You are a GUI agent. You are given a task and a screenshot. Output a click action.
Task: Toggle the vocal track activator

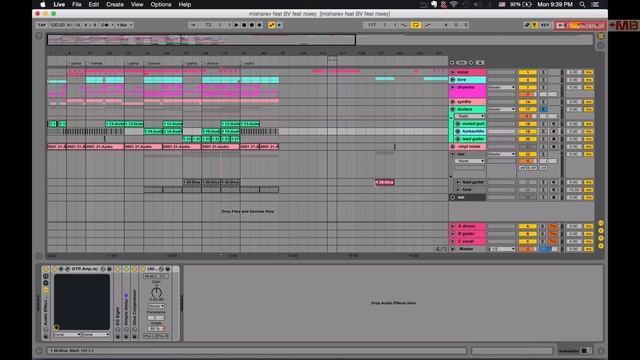(x=527, y=72)
